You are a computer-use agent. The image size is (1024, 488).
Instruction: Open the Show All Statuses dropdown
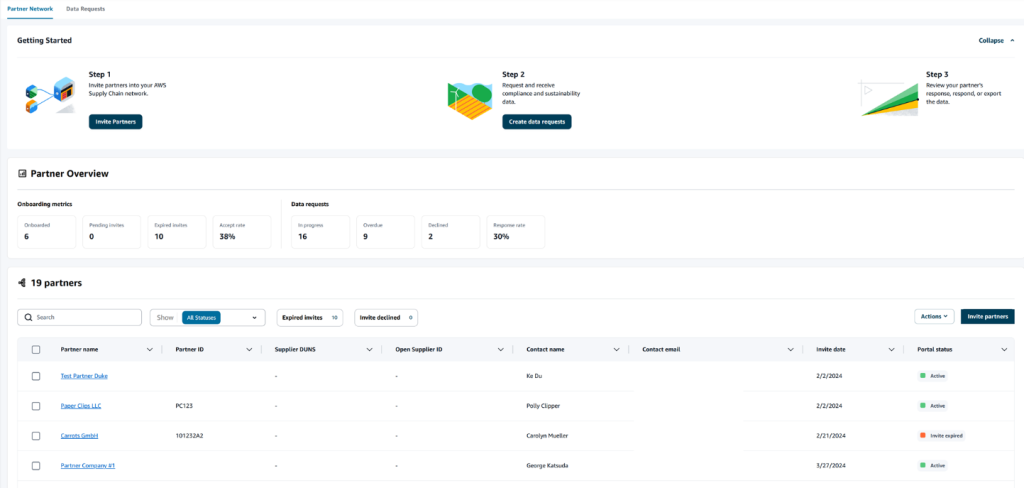tap(208, 317)
